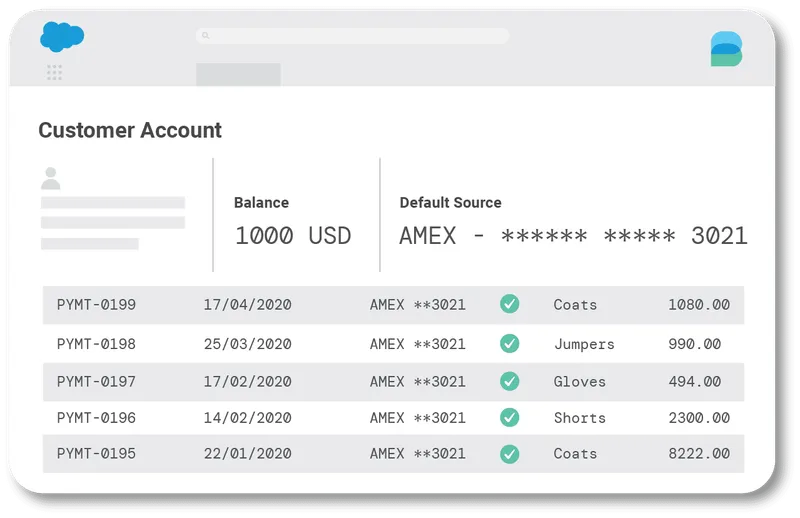
Task: Click the Customer Account heading
Action: pos(130,130)
